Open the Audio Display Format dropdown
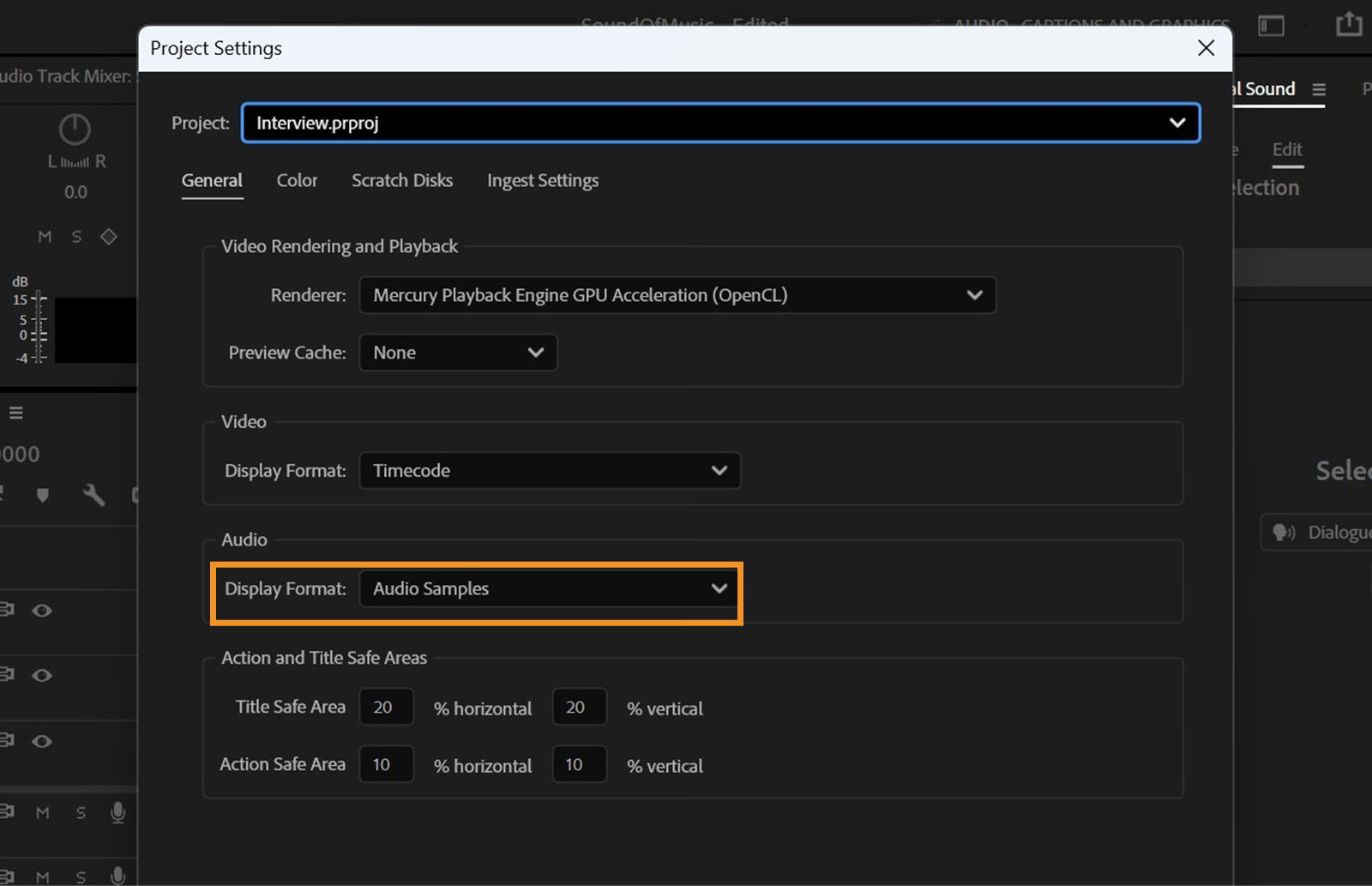 coord(549,588)
